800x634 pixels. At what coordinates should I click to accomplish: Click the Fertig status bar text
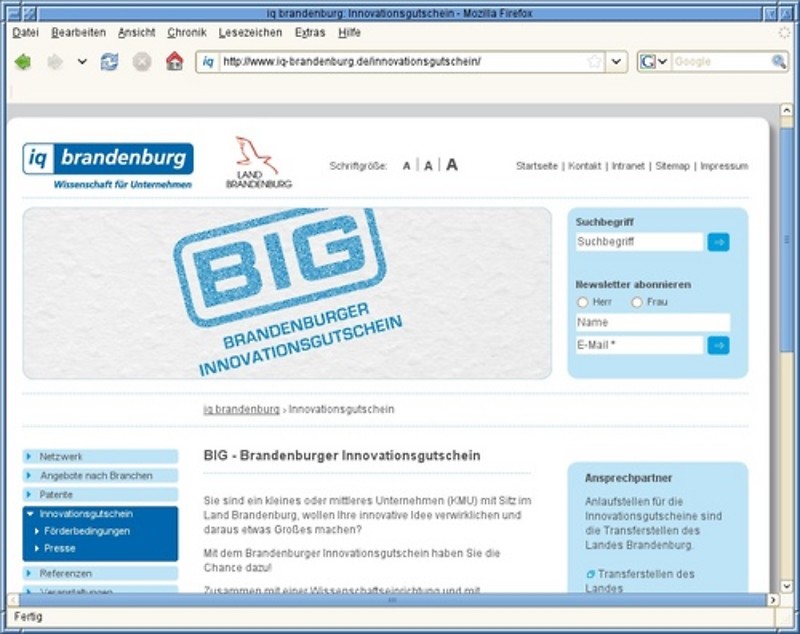tap(28, 617)
